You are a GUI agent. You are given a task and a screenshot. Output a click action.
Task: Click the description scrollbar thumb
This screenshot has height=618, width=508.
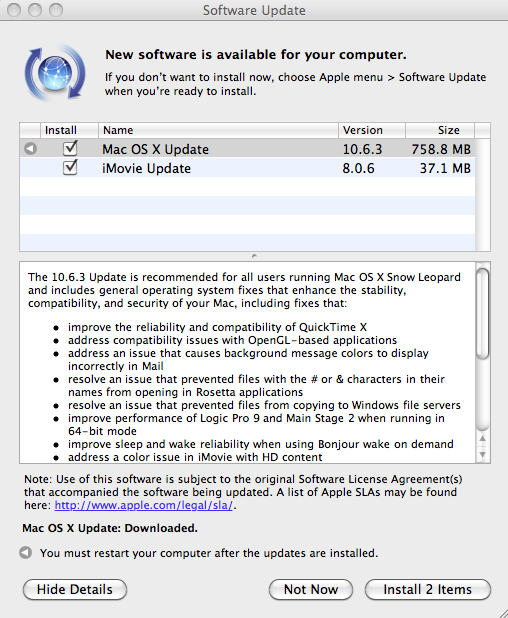tap(482, 313)
